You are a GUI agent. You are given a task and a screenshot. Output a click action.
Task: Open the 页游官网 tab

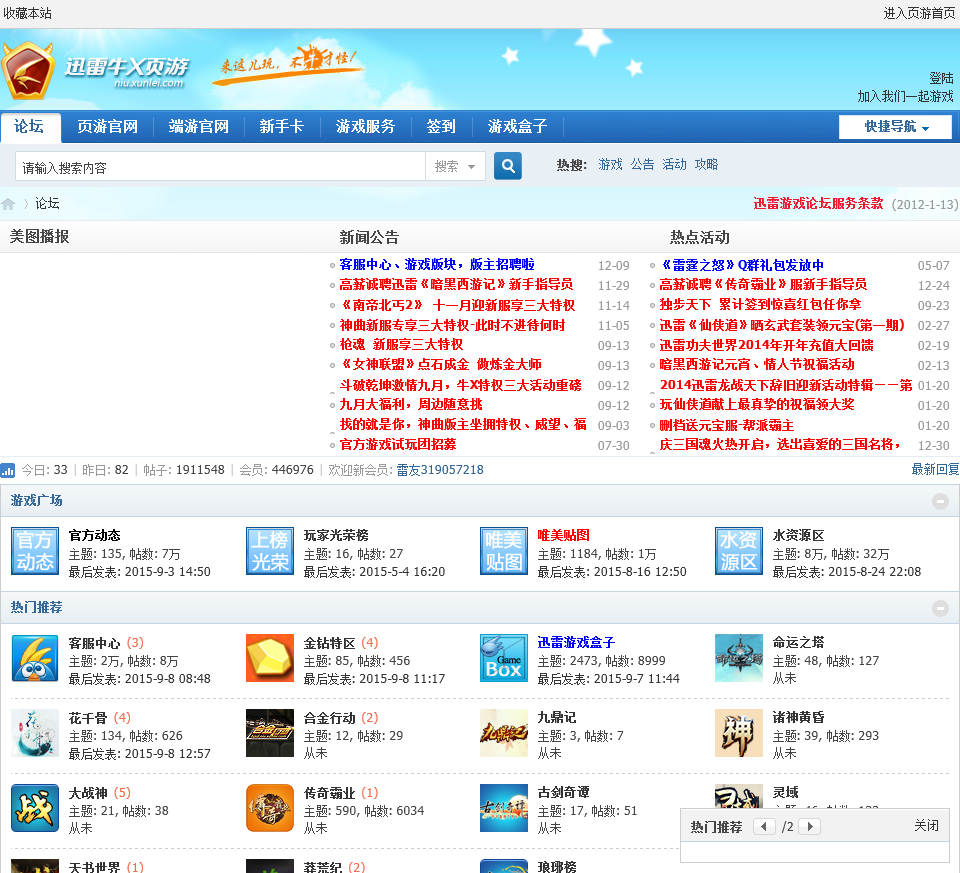point(107,127)
